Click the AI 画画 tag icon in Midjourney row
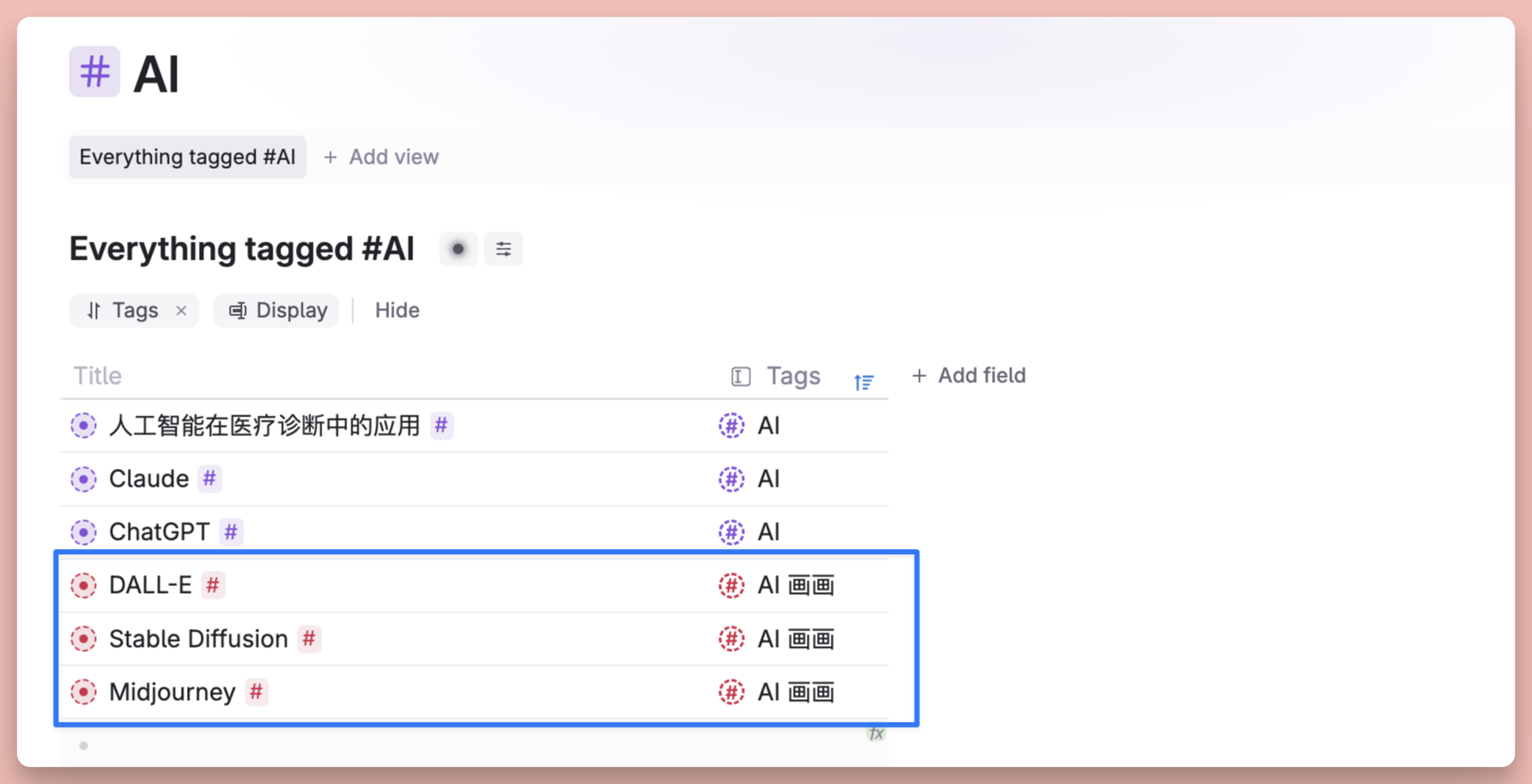The width and height of the screenshot is (1532, 784). point(731,692)
